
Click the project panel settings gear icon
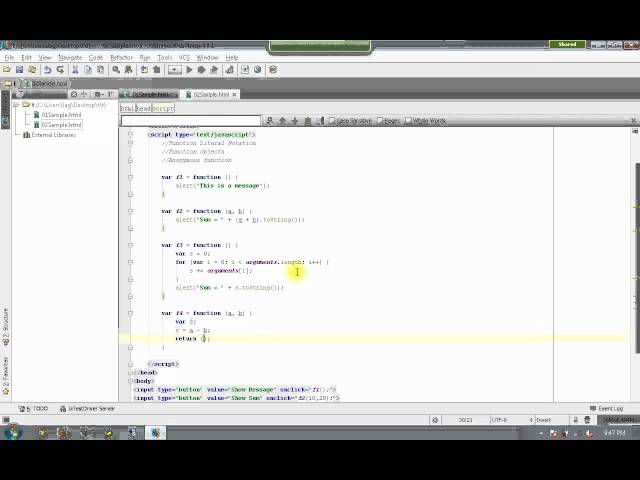pyautogui.click(x=98, y=94)
